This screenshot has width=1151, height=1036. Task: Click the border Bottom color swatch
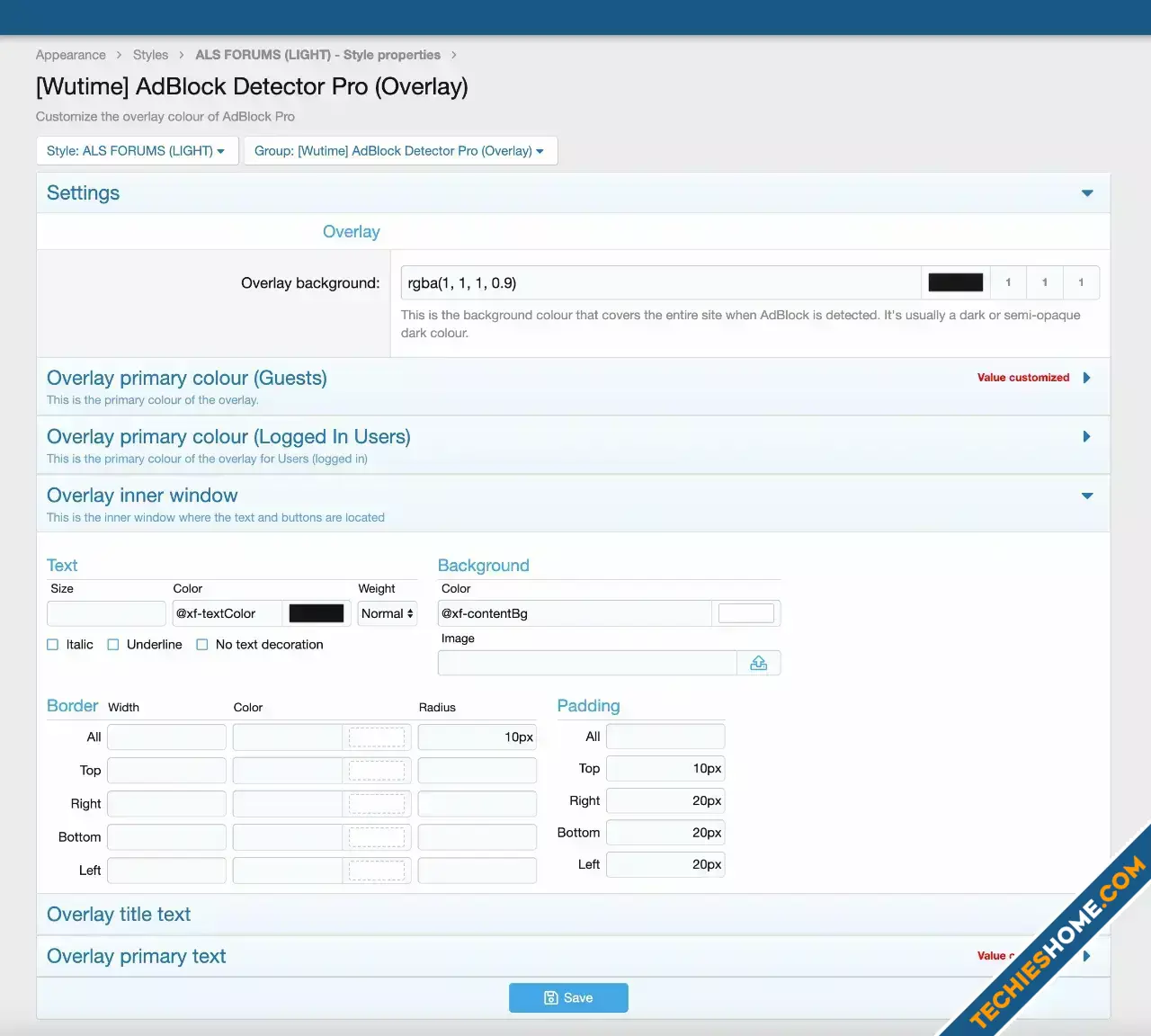377,837
